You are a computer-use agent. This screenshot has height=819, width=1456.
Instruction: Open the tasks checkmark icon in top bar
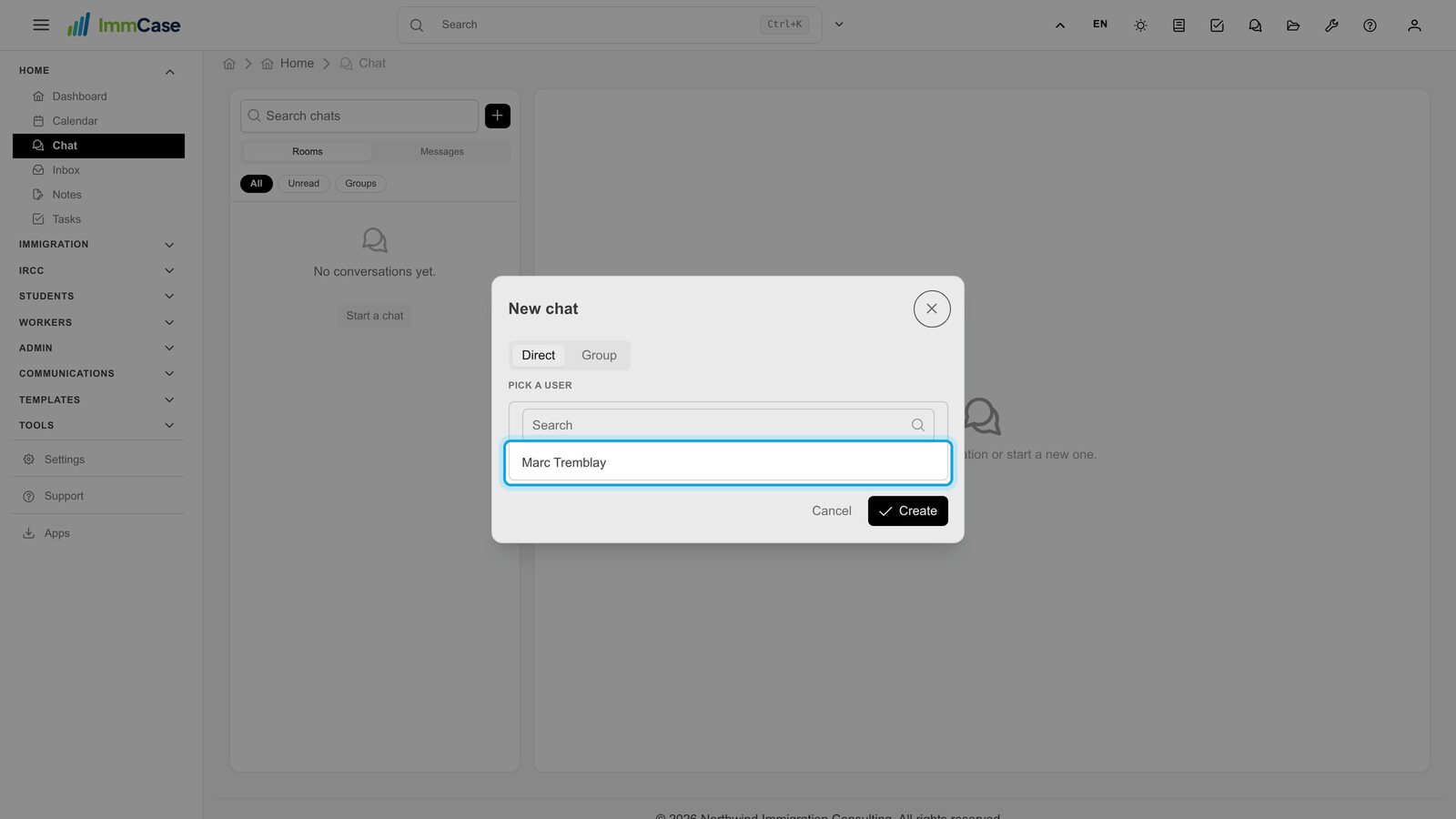1217,25
